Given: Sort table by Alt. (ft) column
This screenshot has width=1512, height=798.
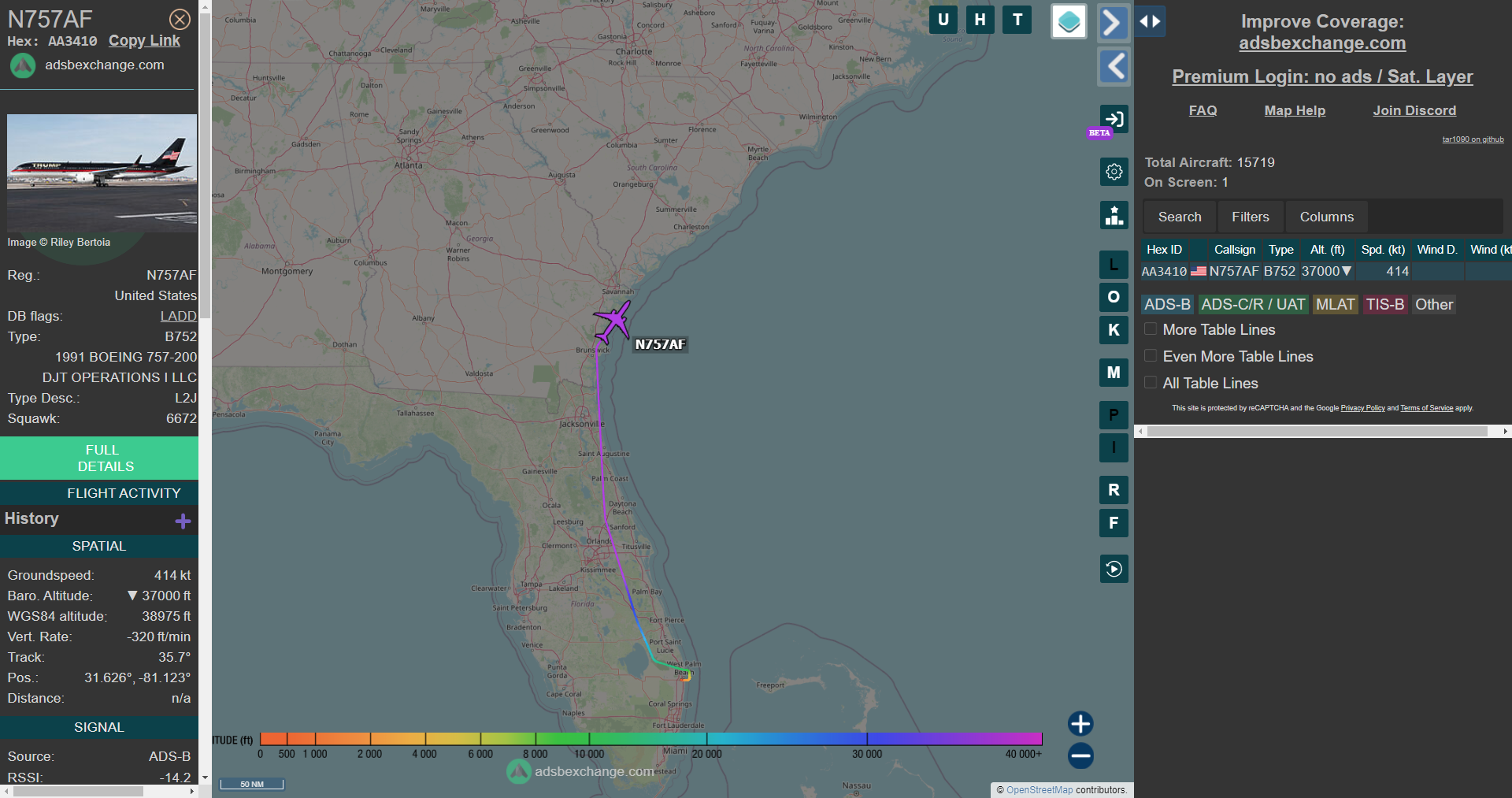Looking at the screenshot, I should [1327, 250].
